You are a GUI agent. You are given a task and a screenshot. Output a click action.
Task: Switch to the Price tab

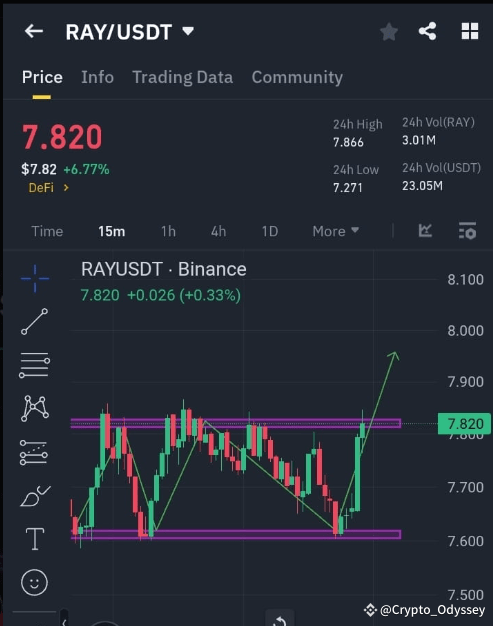point(42,77)
